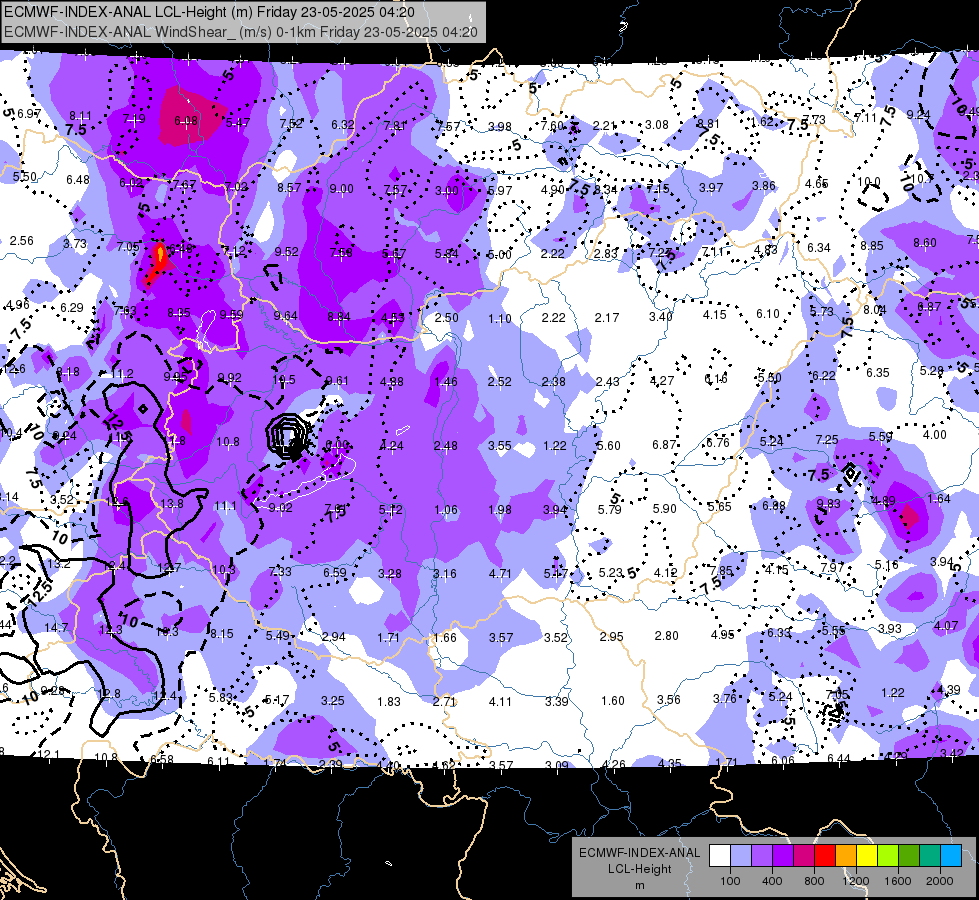Click the grid value 1.64
Screen dimensions: 979x900
[939, 498]
